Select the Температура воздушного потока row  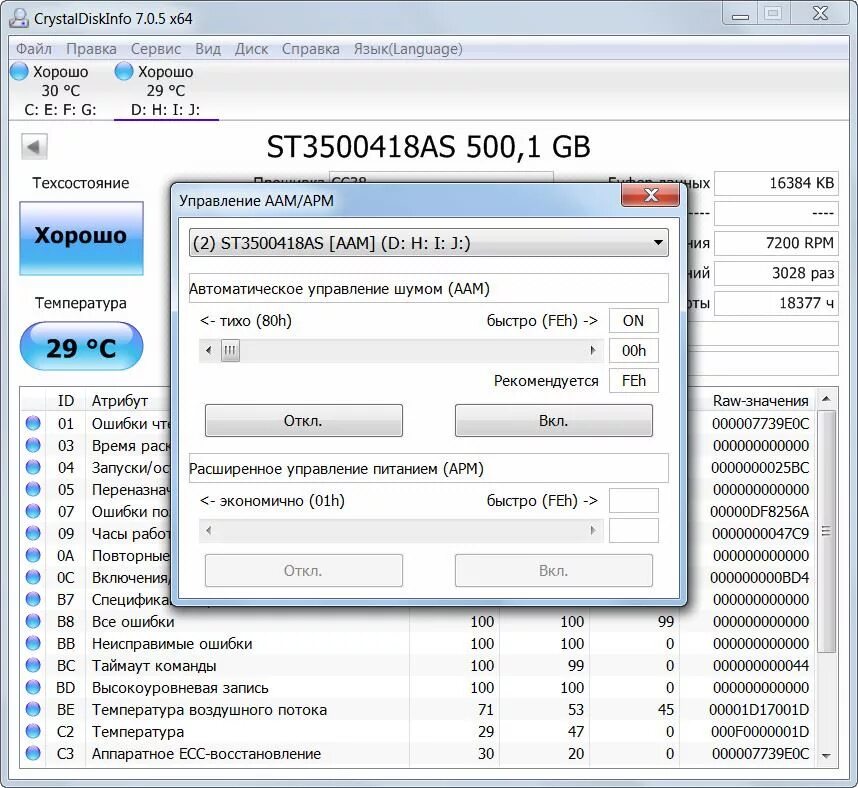(419, 709)
